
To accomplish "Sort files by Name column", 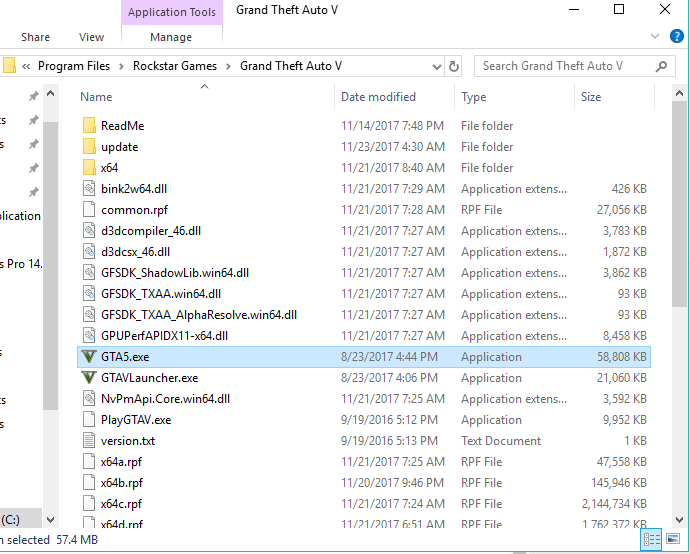I will 96,97.
